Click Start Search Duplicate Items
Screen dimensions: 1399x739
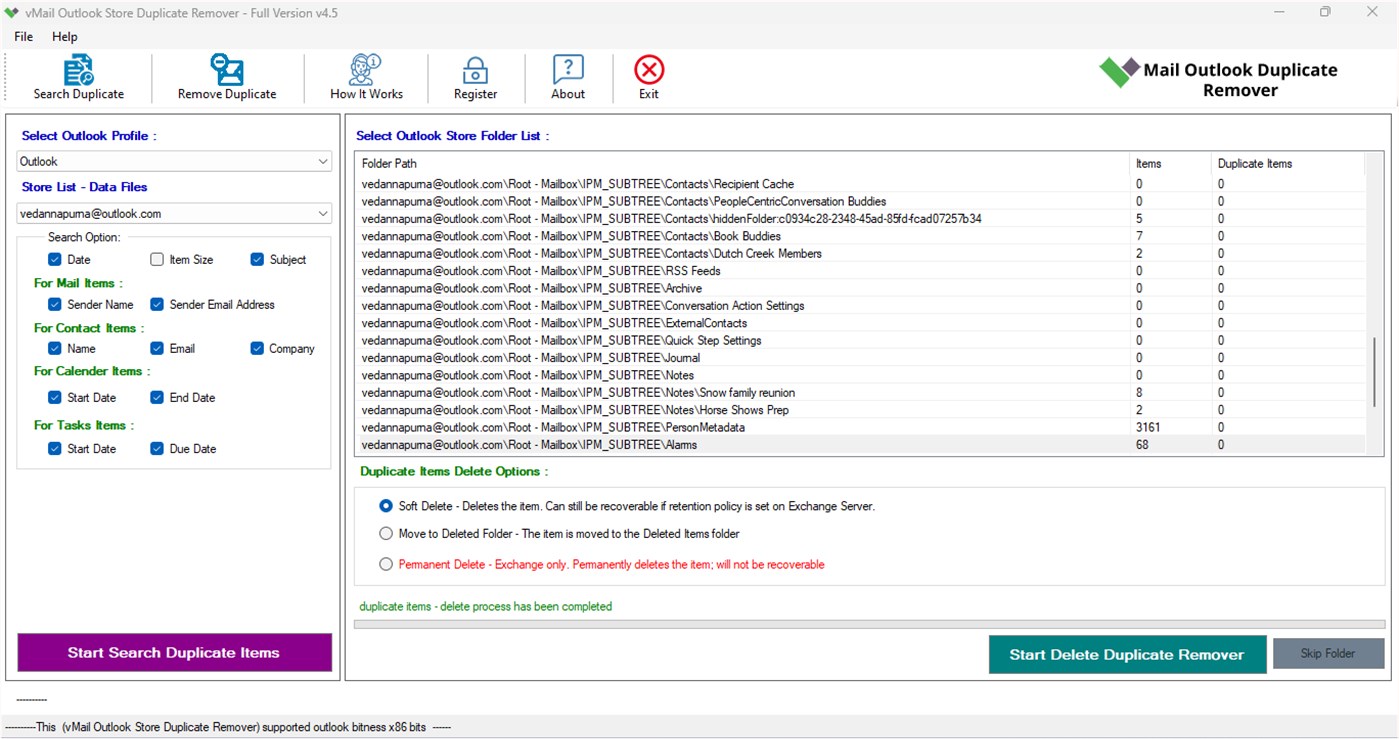(174, 652)
